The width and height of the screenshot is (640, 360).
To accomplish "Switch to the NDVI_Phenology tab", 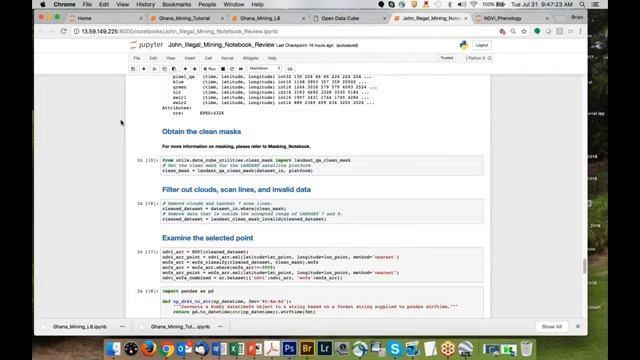I will (x=510, y=18).
